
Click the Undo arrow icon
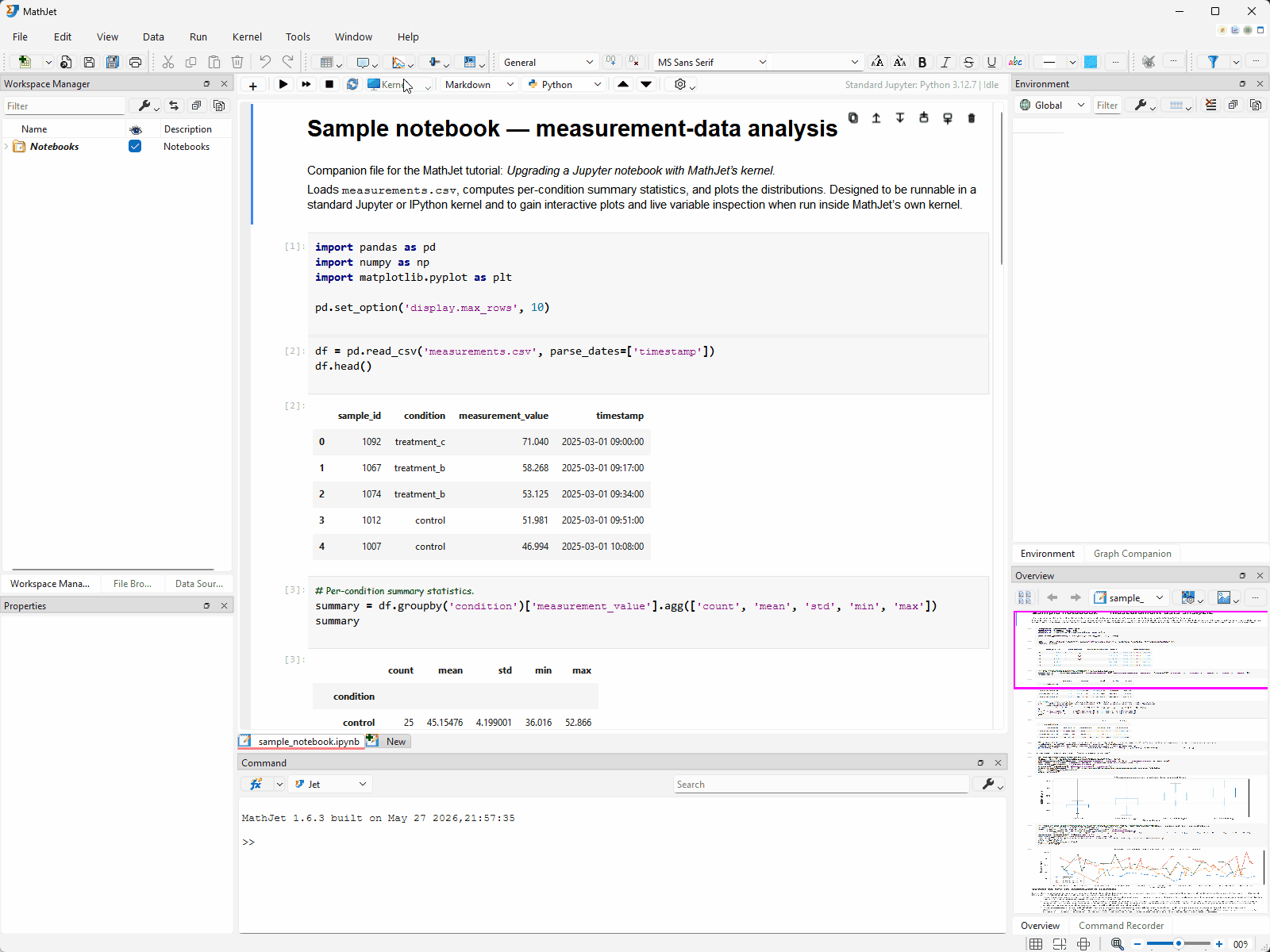click(265, 62)
